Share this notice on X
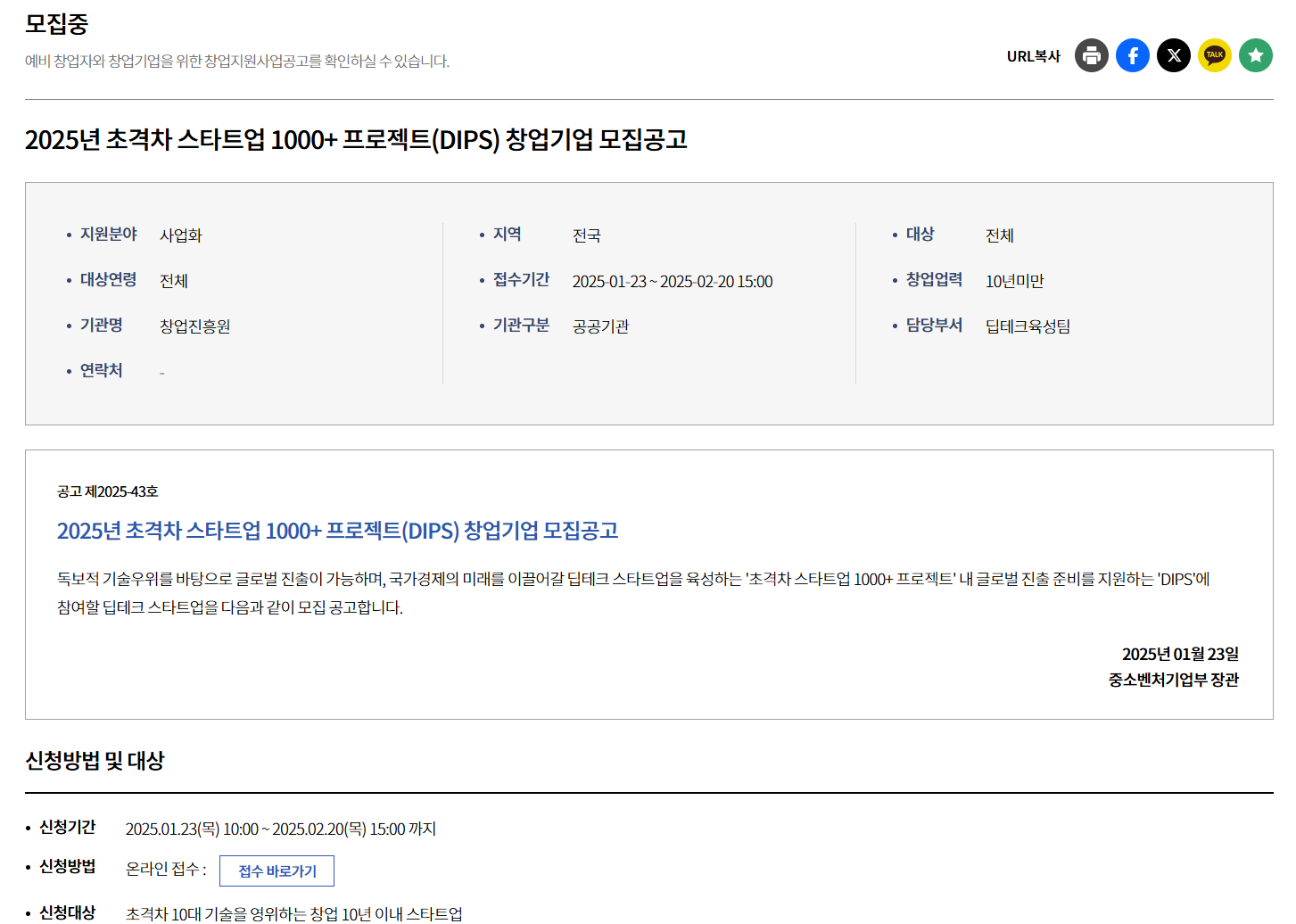The width and height of the screenshot is (1296, 924). (1174, 55)
